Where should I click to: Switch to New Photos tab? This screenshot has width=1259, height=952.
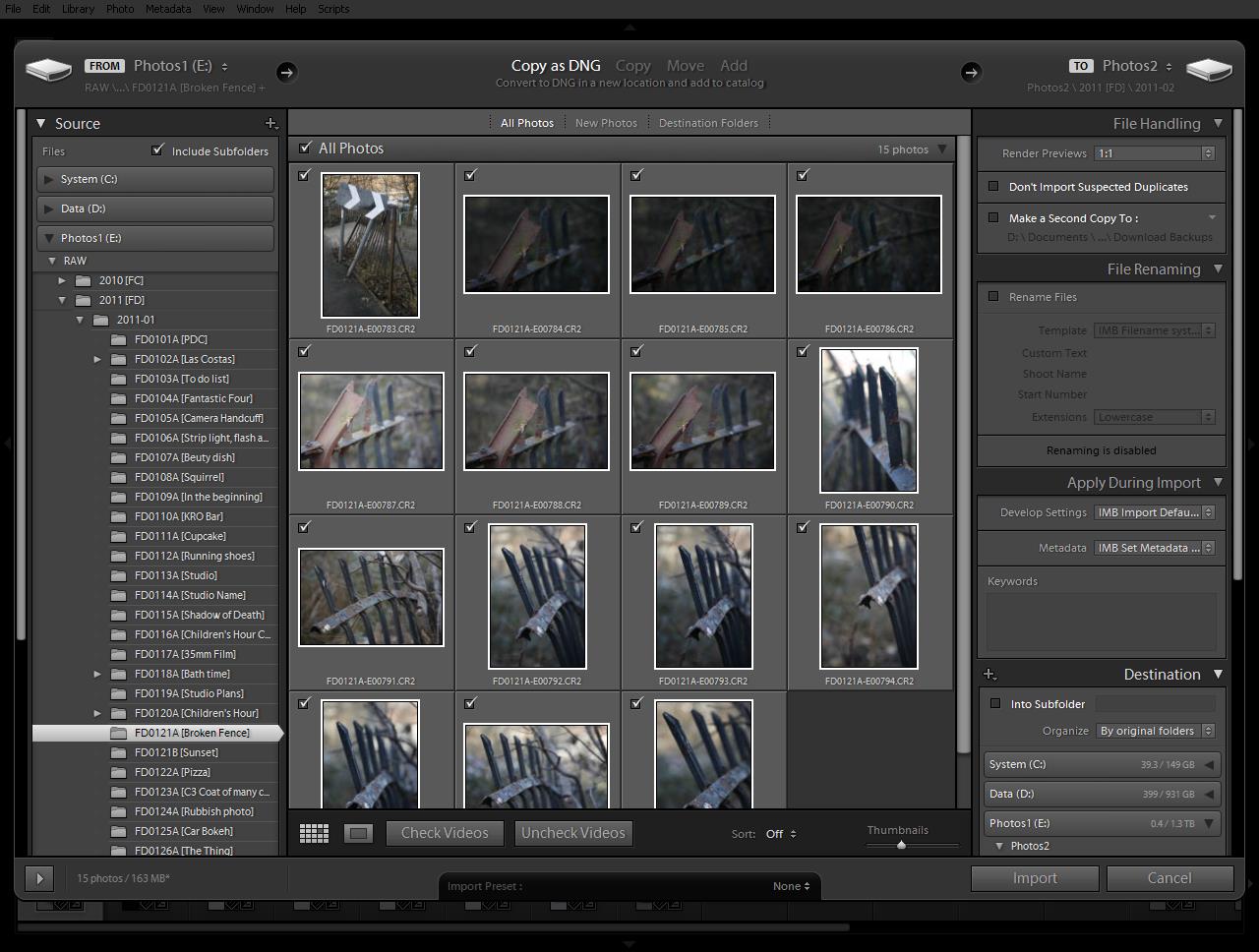point(606,123)
